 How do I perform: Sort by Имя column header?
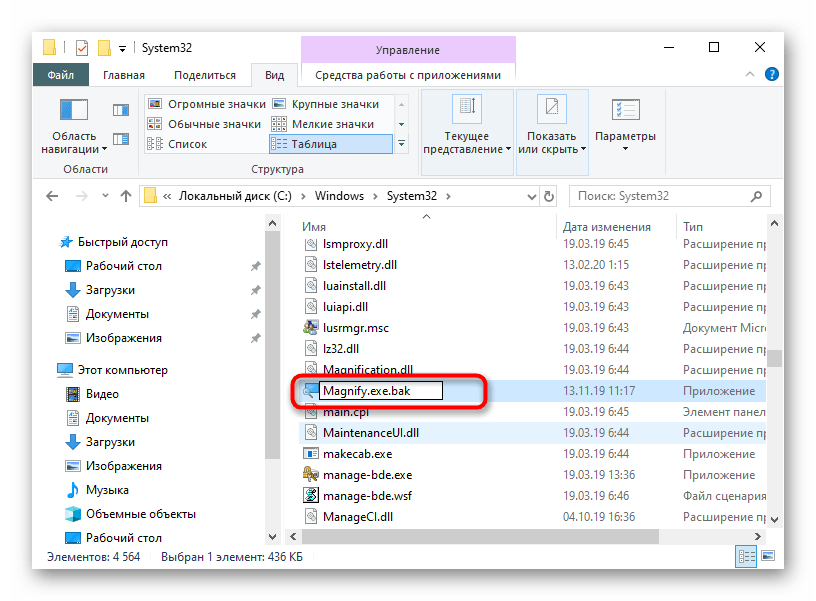click(314, 227)
